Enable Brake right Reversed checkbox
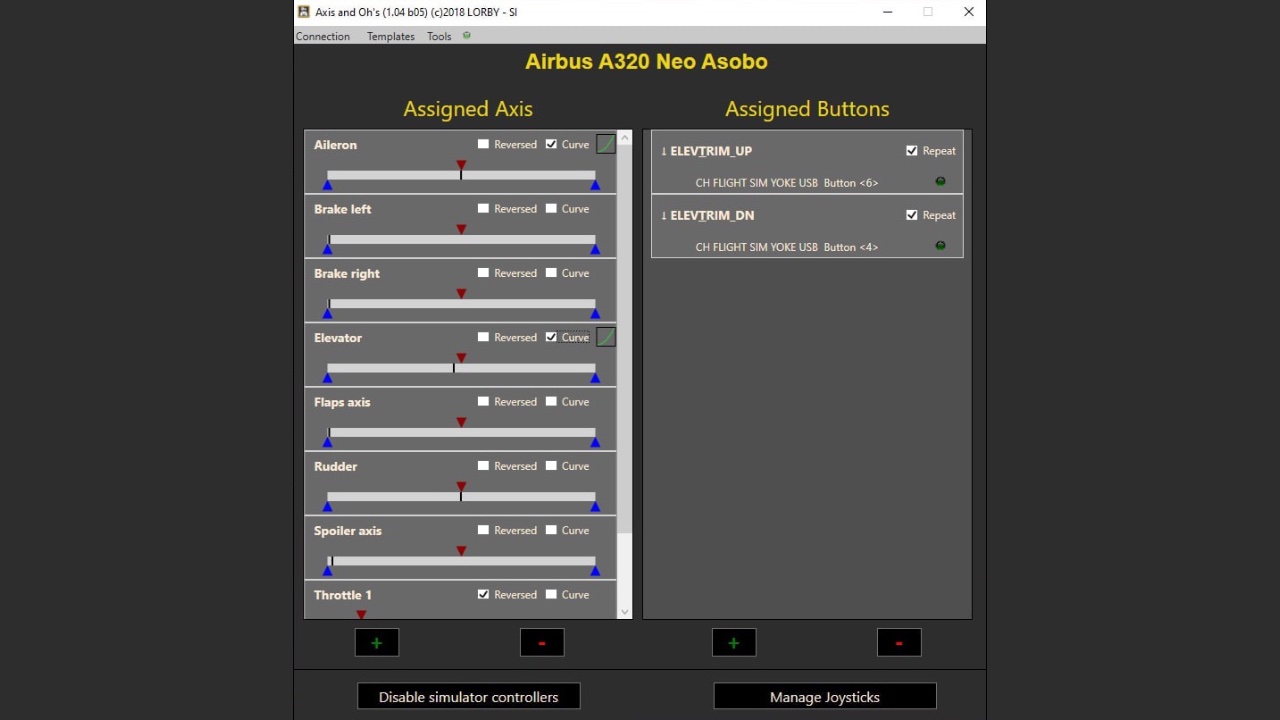 (x=484, y=273)
